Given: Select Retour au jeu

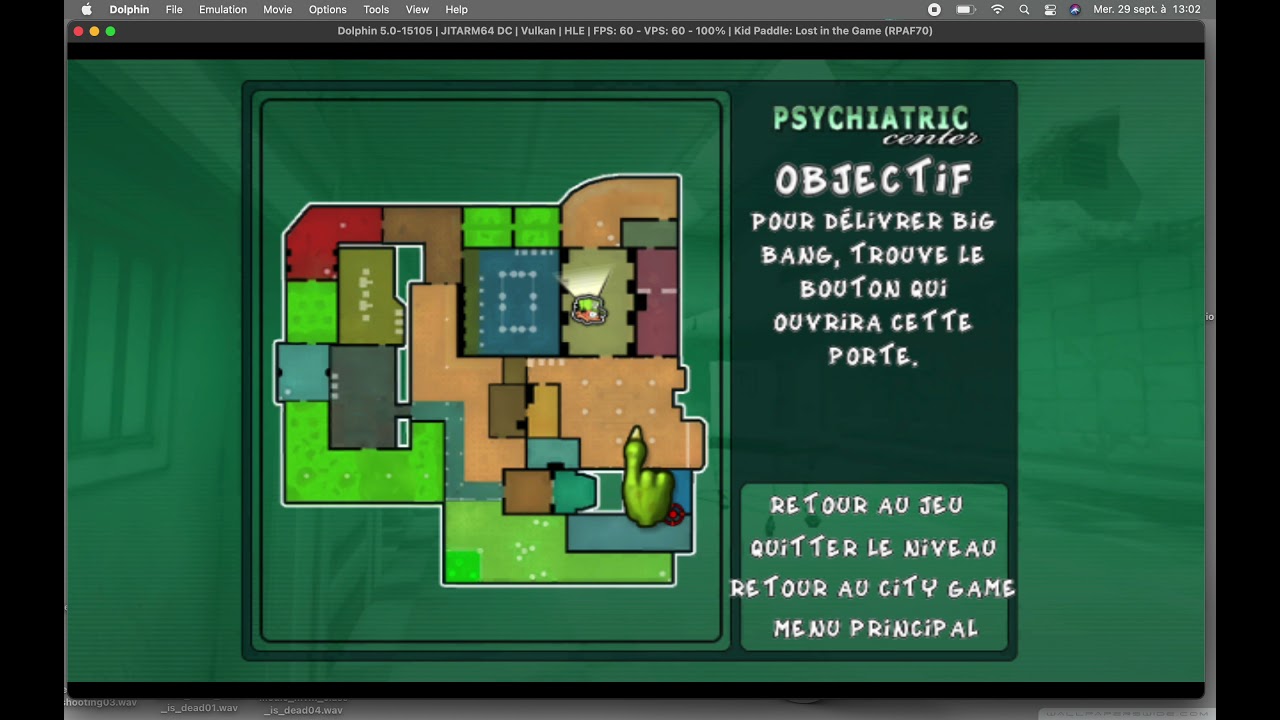Looking at the screenshot, I should (866, 505).
